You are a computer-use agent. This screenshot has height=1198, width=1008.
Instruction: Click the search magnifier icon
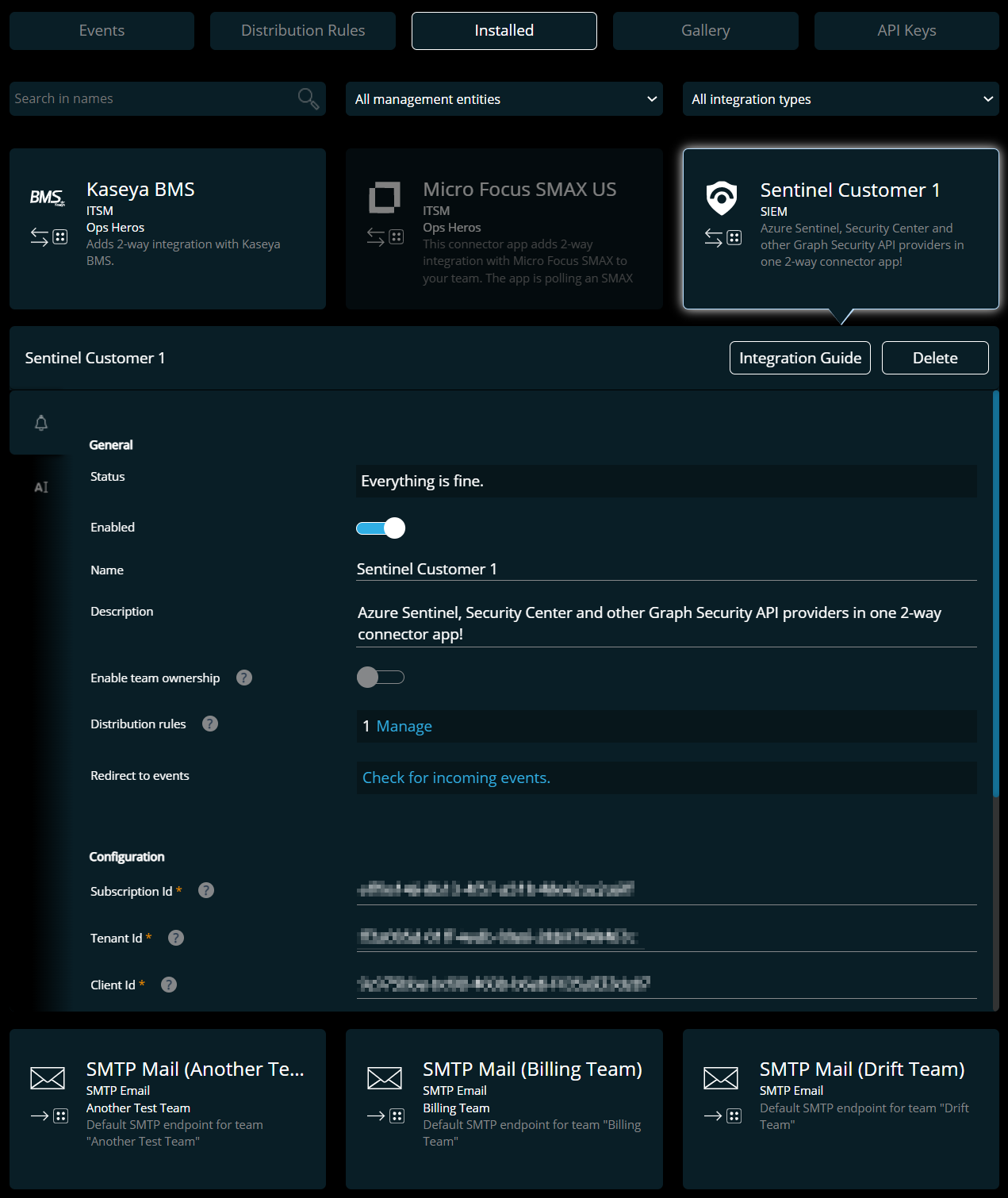click(309, 99)
